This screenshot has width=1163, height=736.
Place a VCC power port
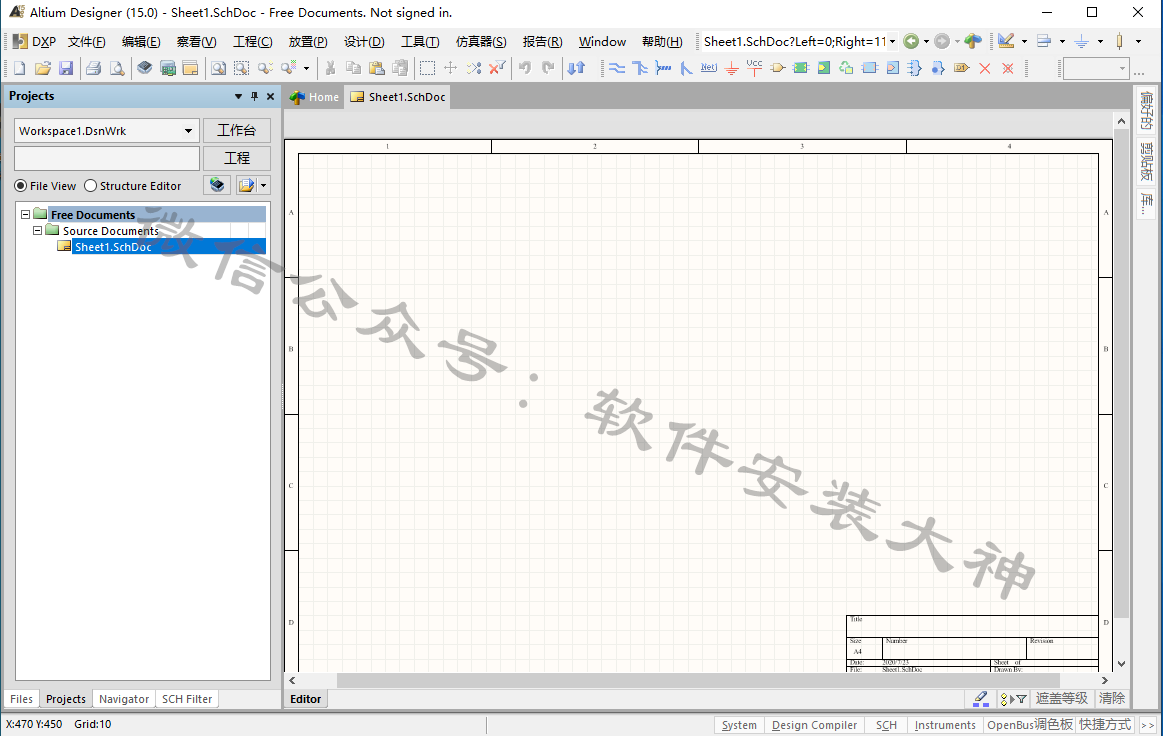(754, 68)
